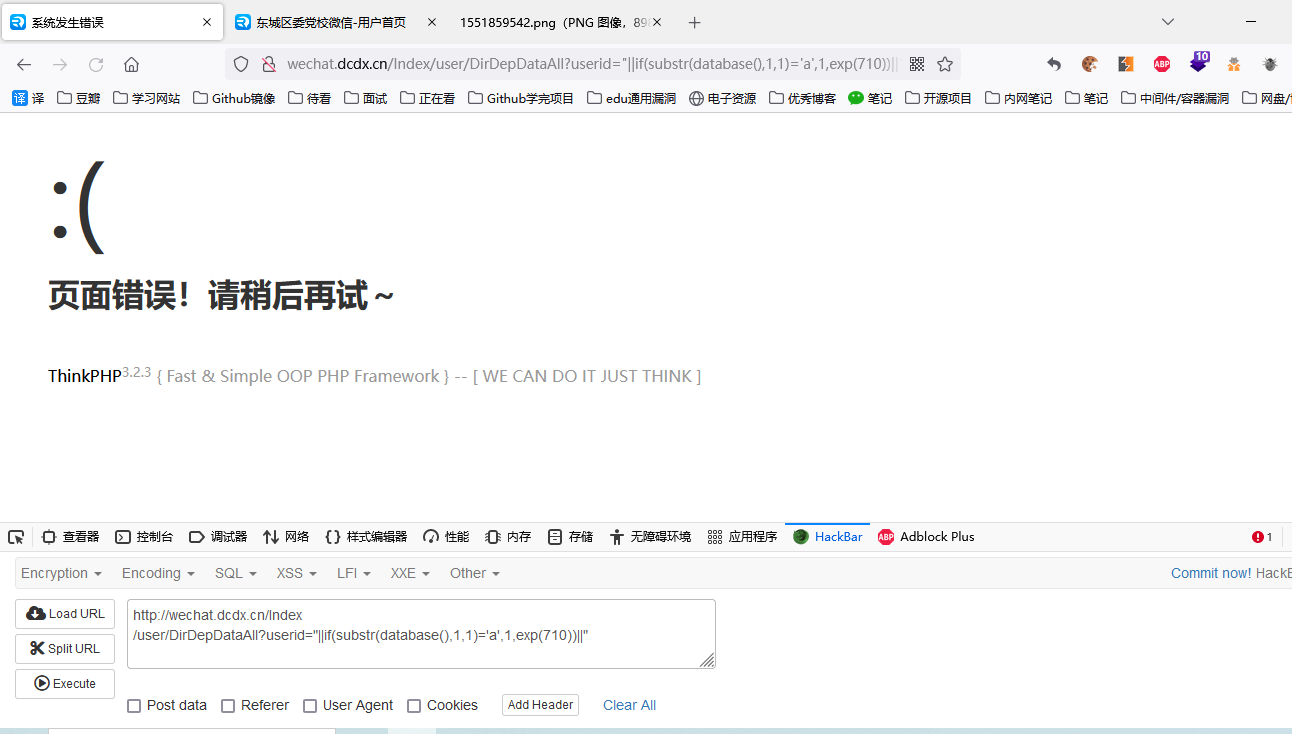Open the 学习网站 bookmark folder

click(147, 98)
